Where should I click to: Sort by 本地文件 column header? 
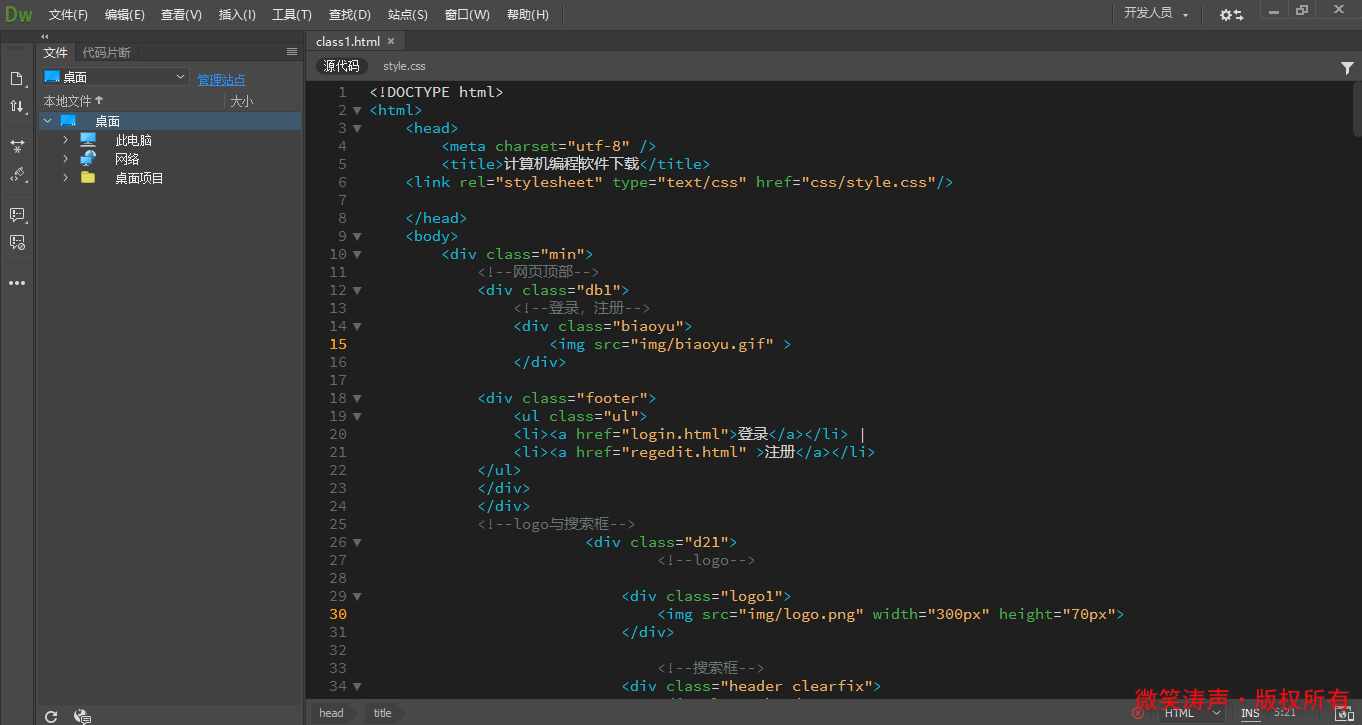pos(73,101)
